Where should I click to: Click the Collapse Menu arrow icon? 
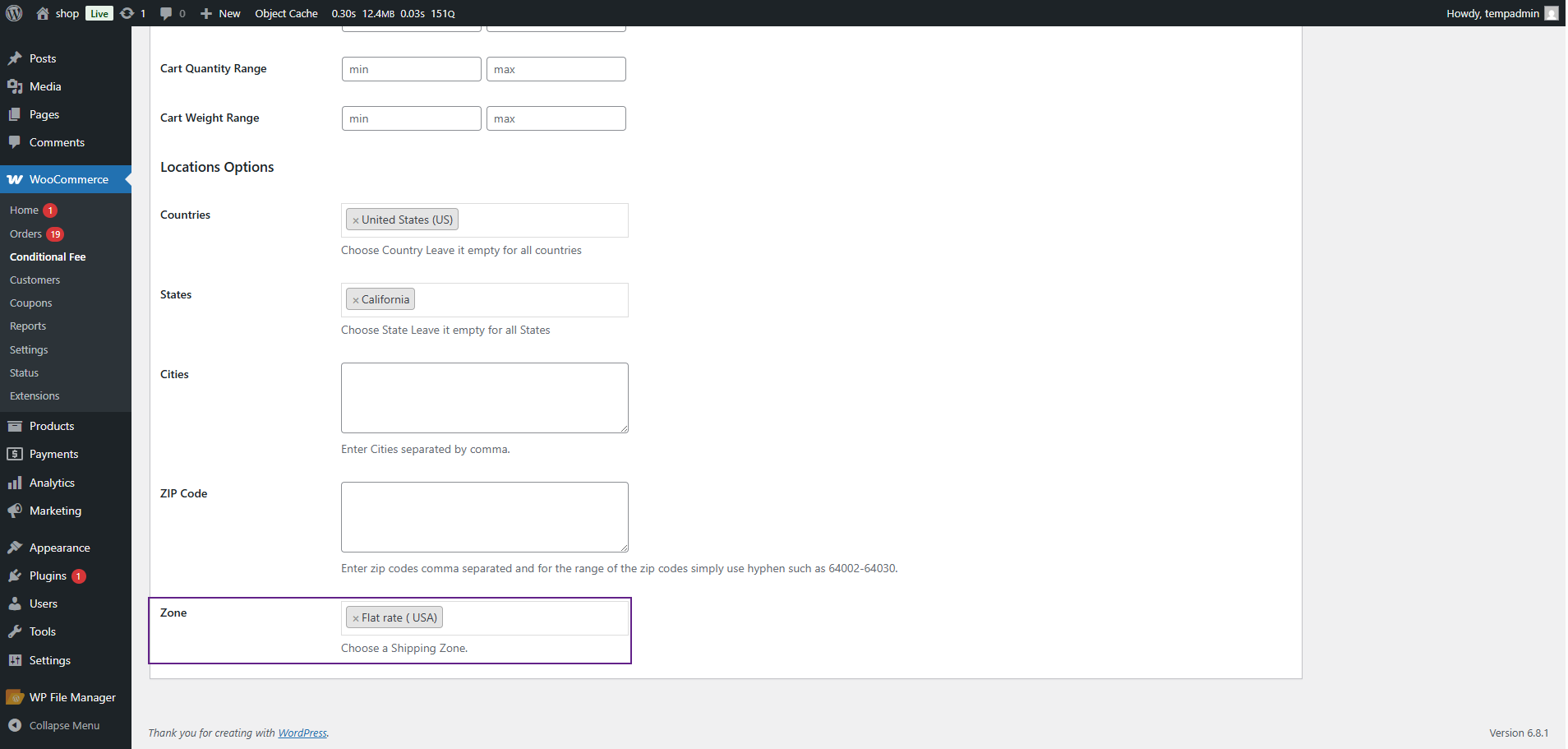[15, 725]
